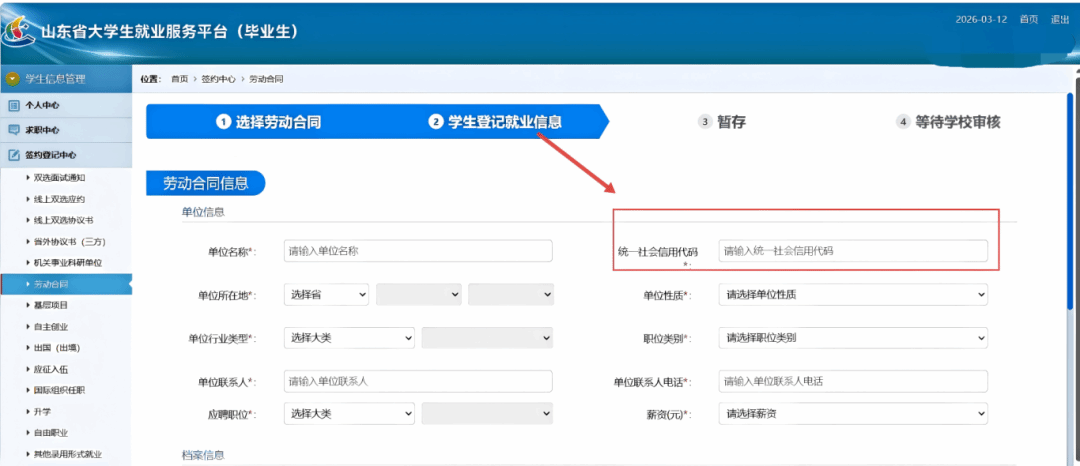Focus the 单位名称 input field

(x=418, y=251)
